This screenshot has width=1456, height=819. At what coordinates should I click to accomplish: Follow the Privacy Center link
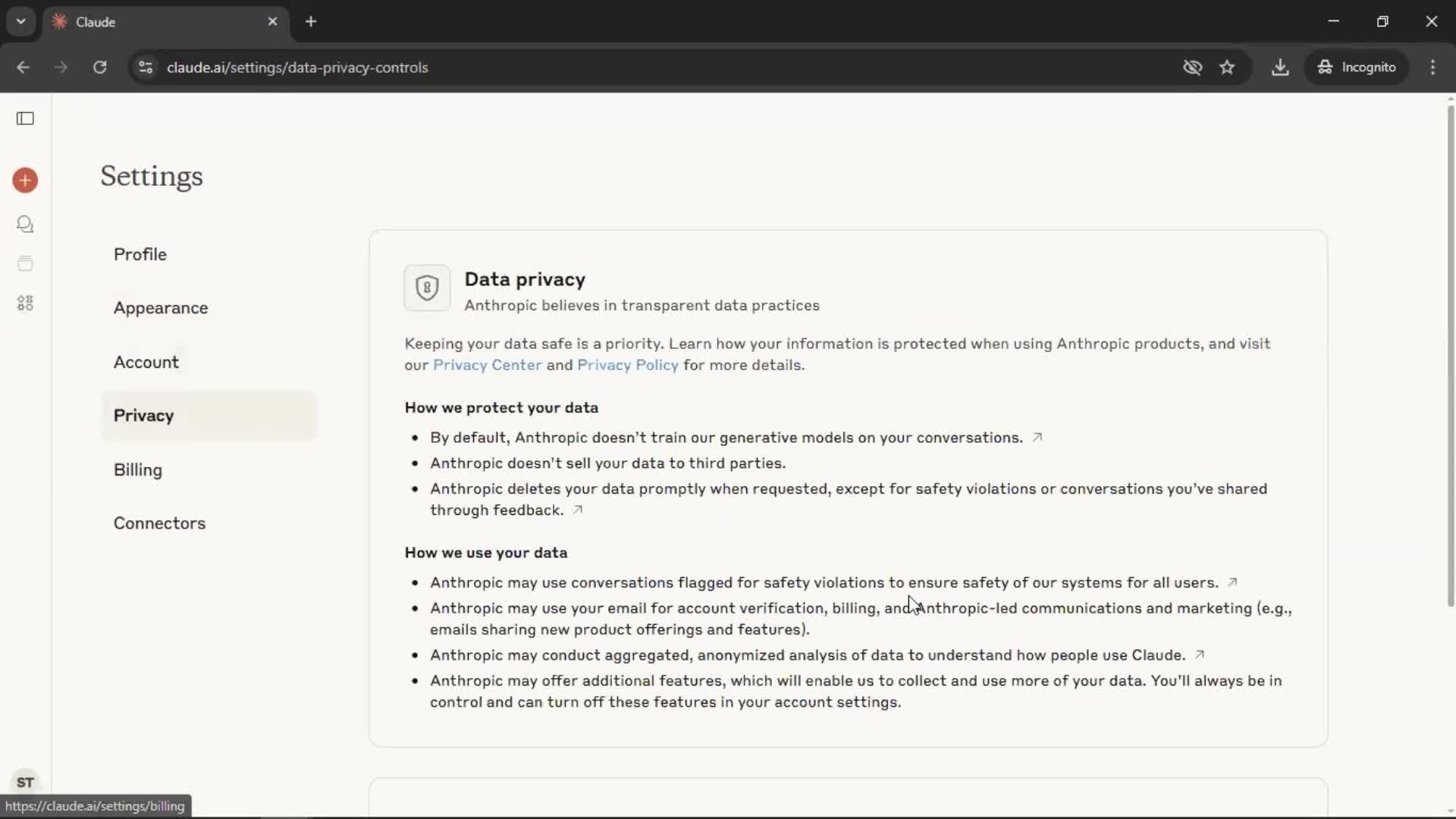coord(488,365)
